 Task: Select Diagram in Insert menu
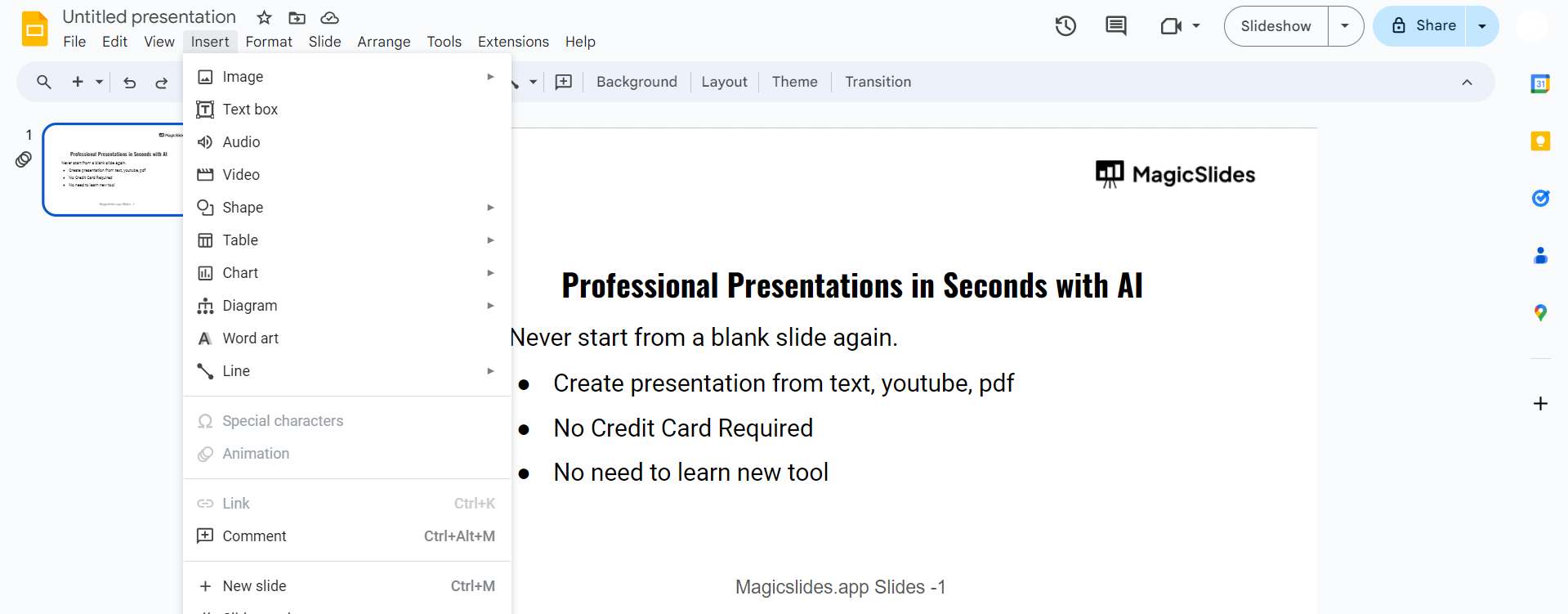pos(347,306)
